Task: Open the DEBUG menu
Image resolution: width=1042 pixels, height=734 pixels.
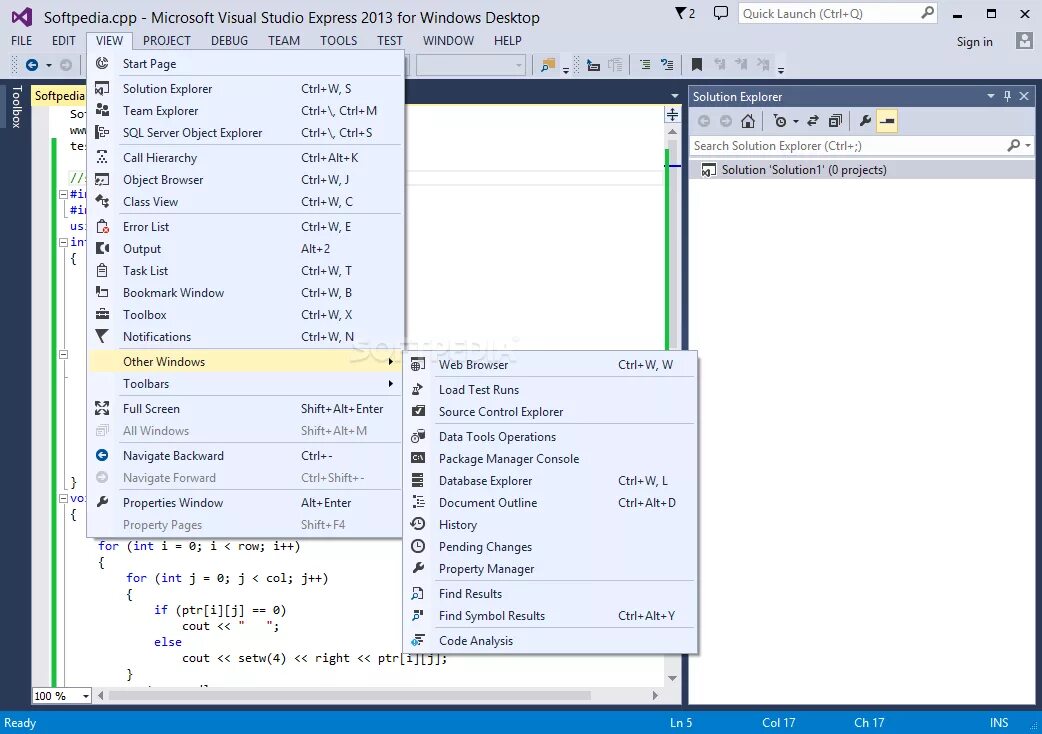Action: click(x=229, y=41)
